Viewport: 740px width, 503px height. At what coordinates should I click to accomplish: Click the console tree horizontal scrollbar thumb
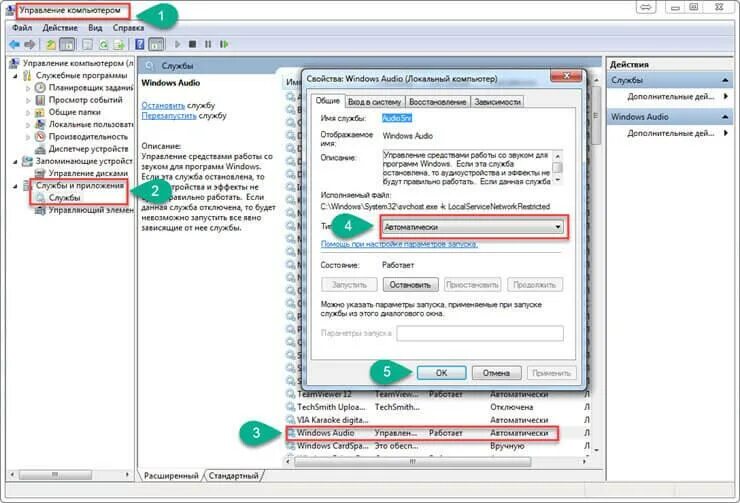55,474
